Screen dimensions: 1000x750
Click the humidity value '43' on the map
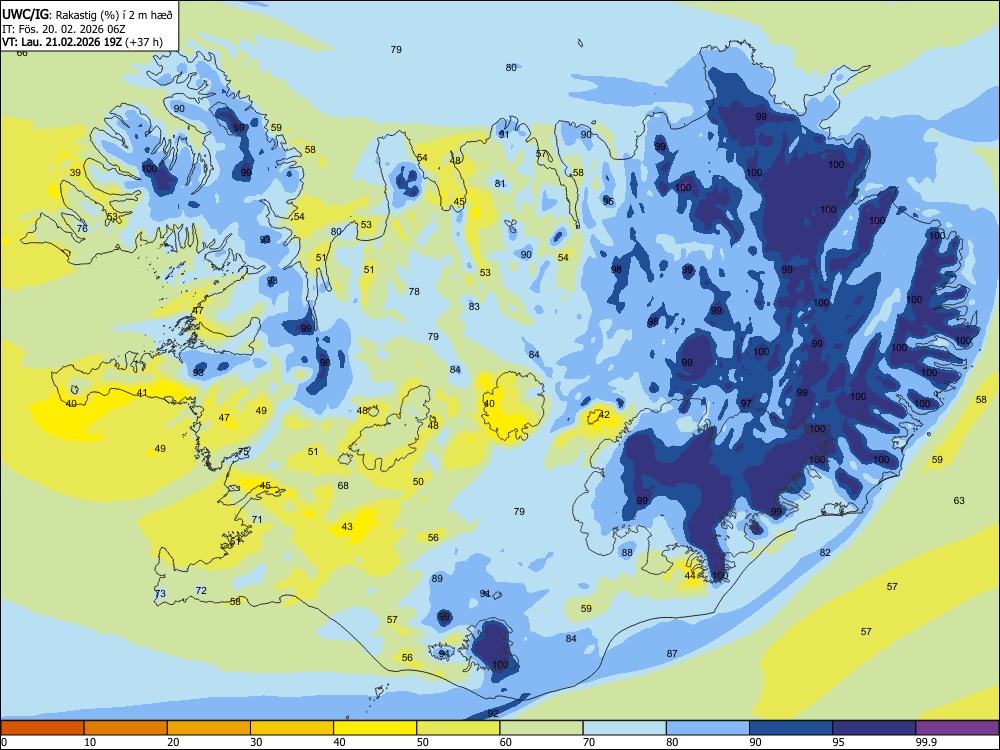(x=347, y=527)
